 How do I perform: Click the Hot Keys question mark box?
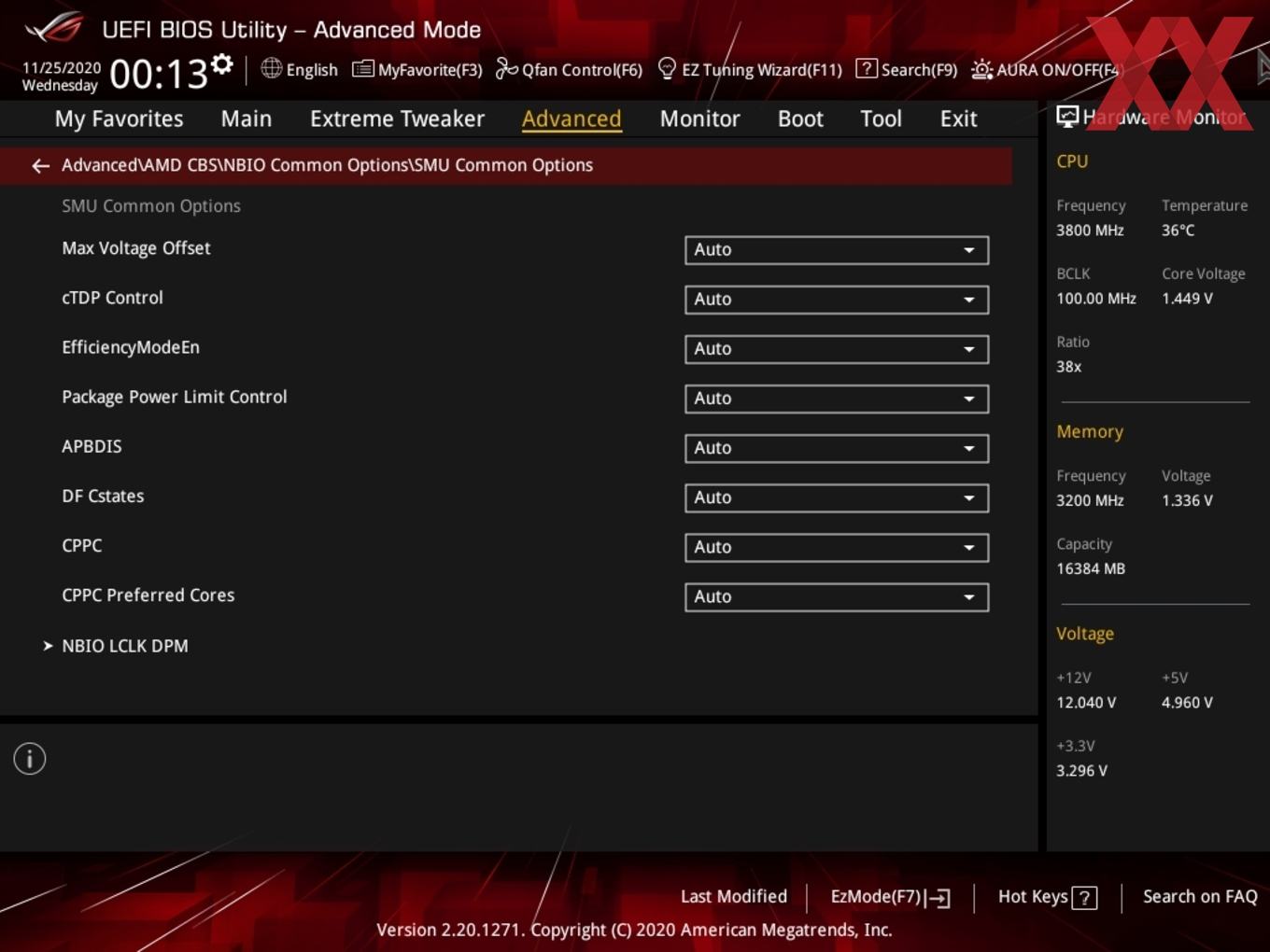1084,898
